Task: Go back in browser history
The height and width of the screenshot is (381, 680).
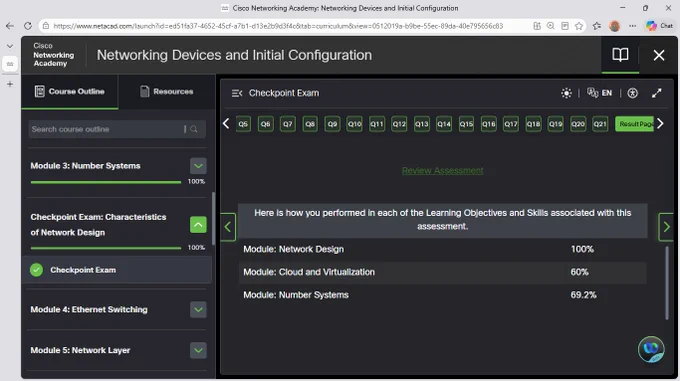Action: 10,26
